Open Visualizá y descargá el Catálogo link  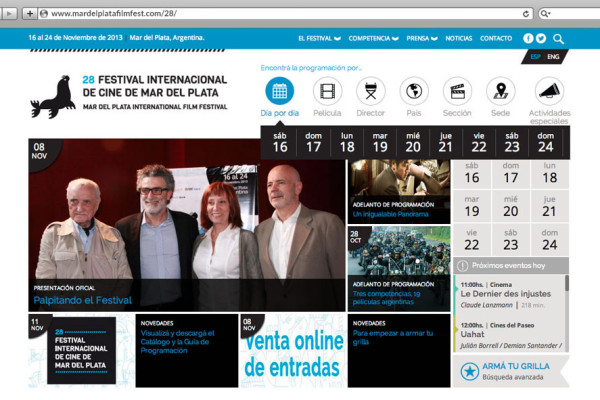point(178,342)
